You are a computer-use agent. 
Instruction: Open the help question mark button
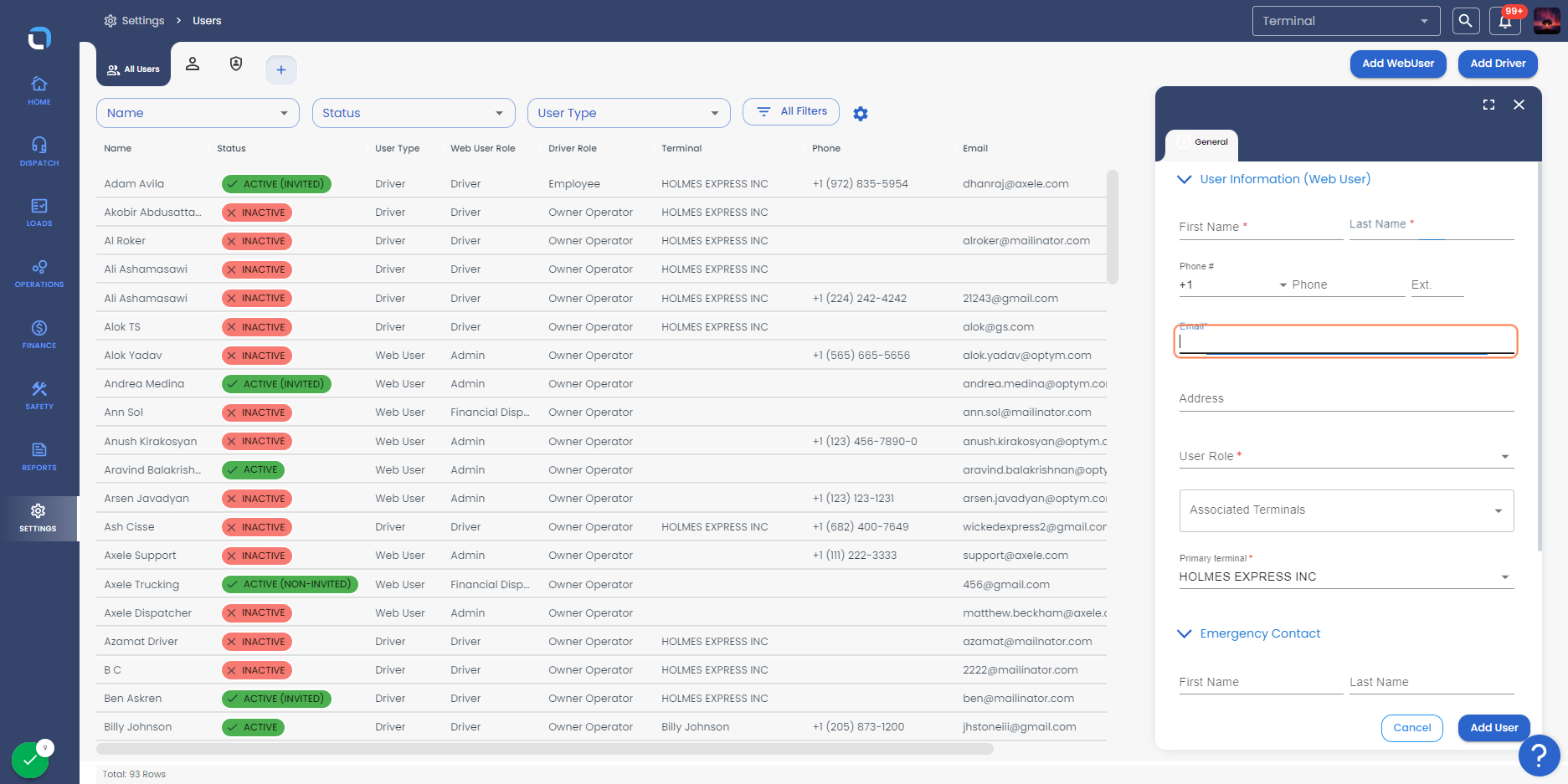[x=1539, y=756]
